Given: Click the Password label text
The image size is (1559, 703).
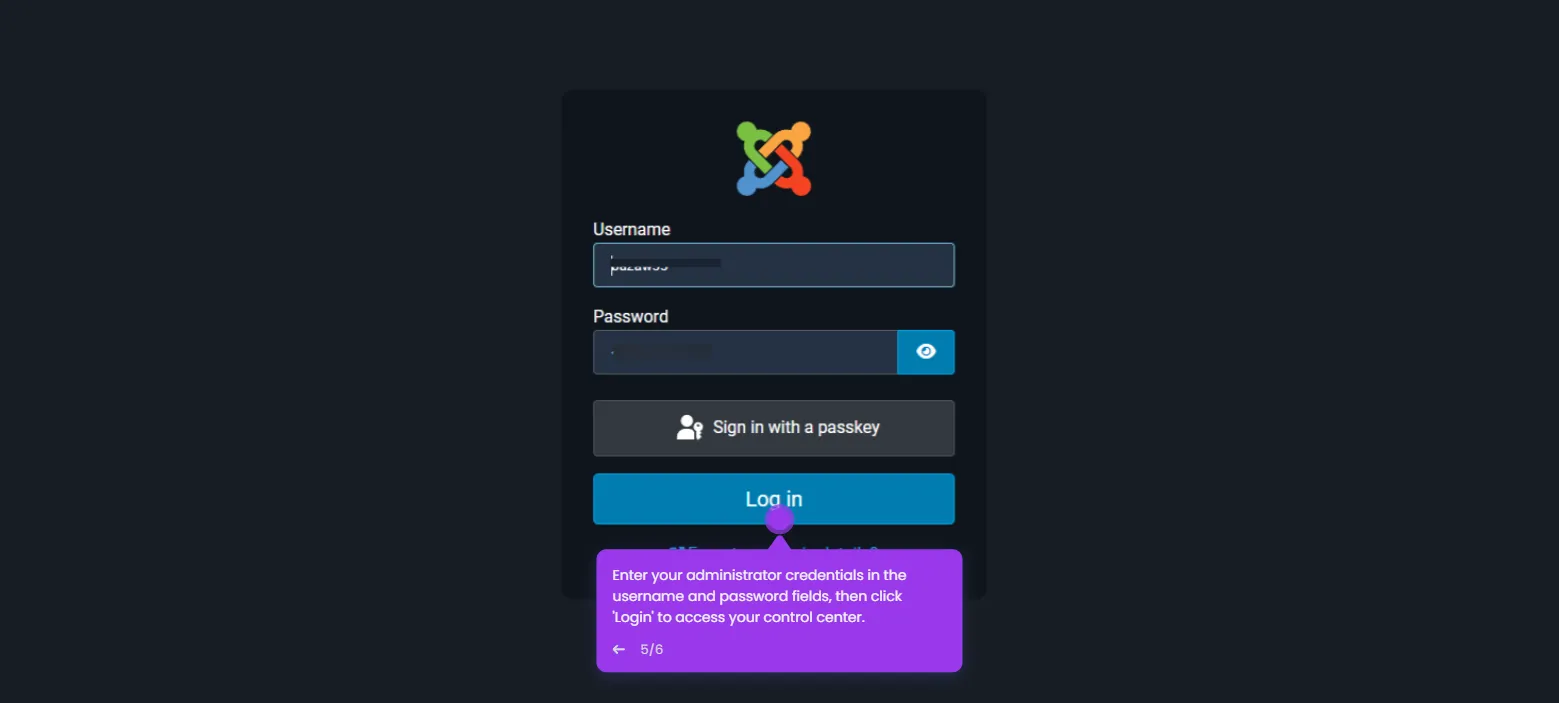Looking at the screenshot, I should click(x=631, y=316).
